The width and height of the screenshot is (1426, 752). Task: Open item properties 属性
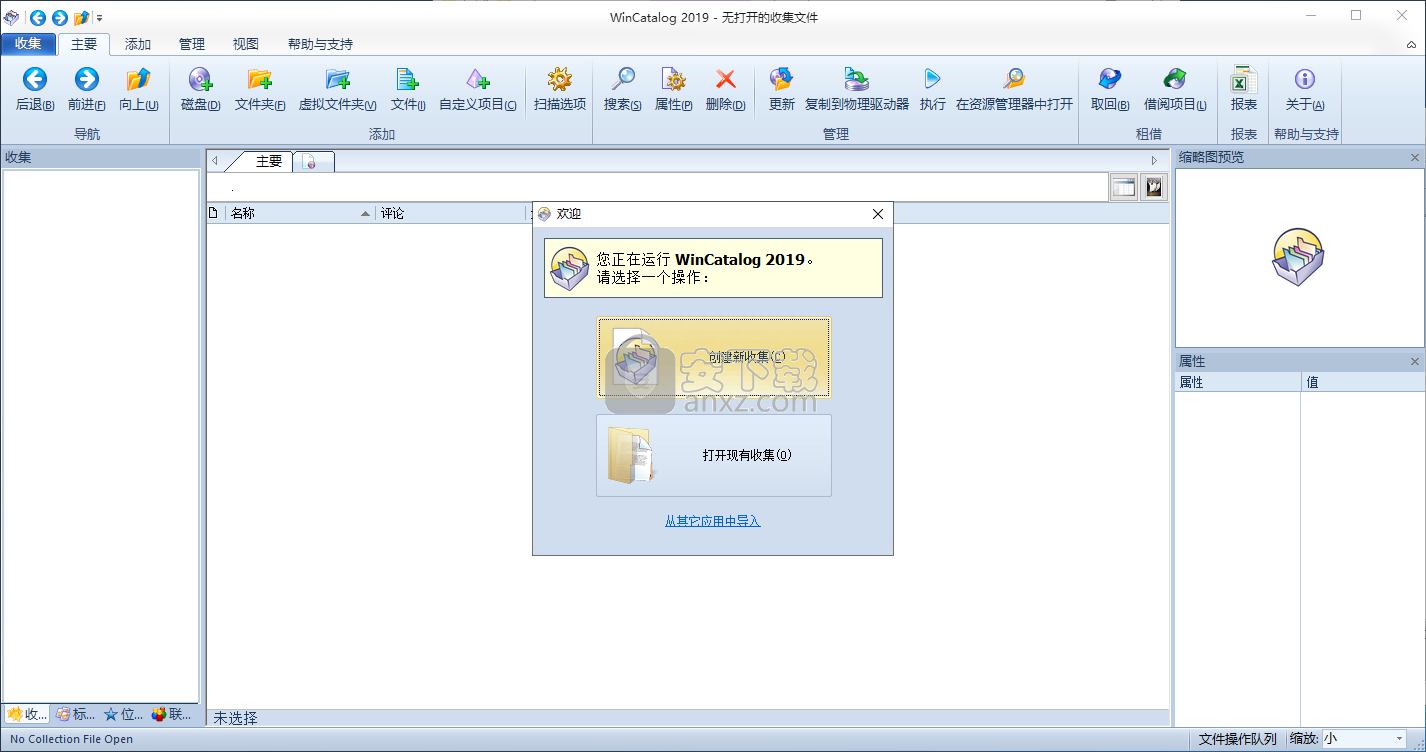674,90
